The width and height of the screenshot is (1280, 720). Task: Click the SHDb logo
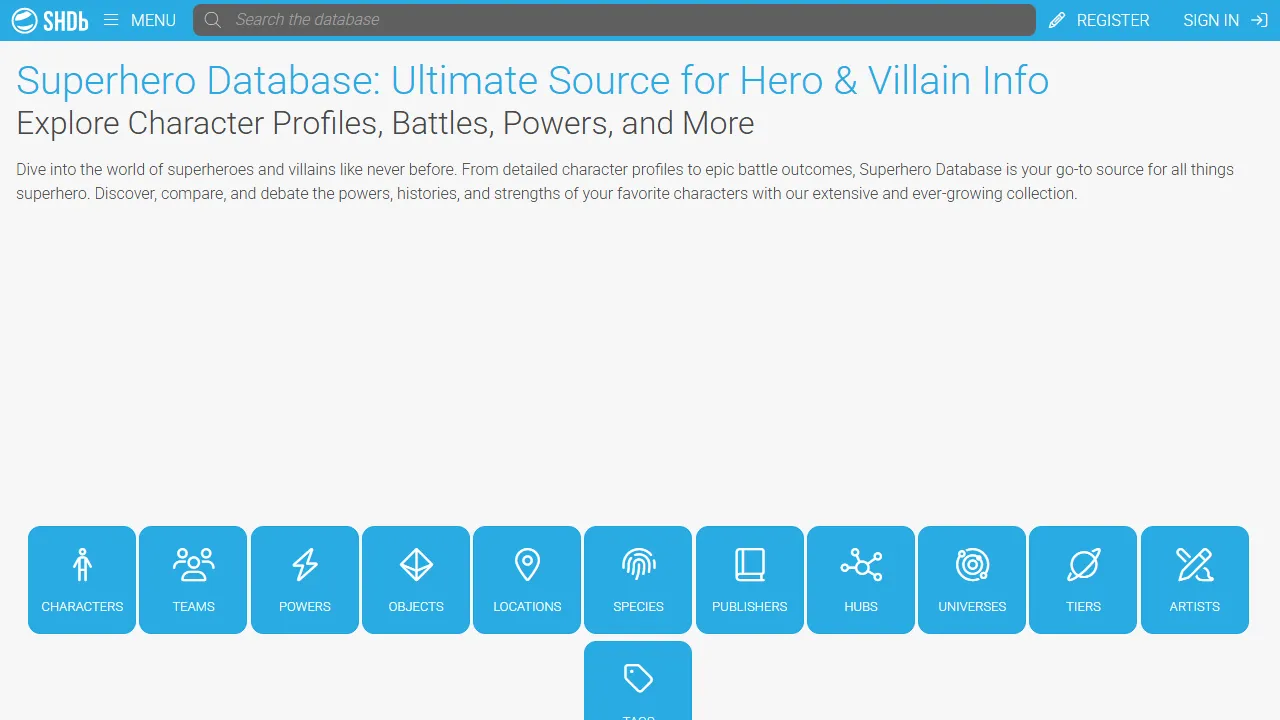50,20
